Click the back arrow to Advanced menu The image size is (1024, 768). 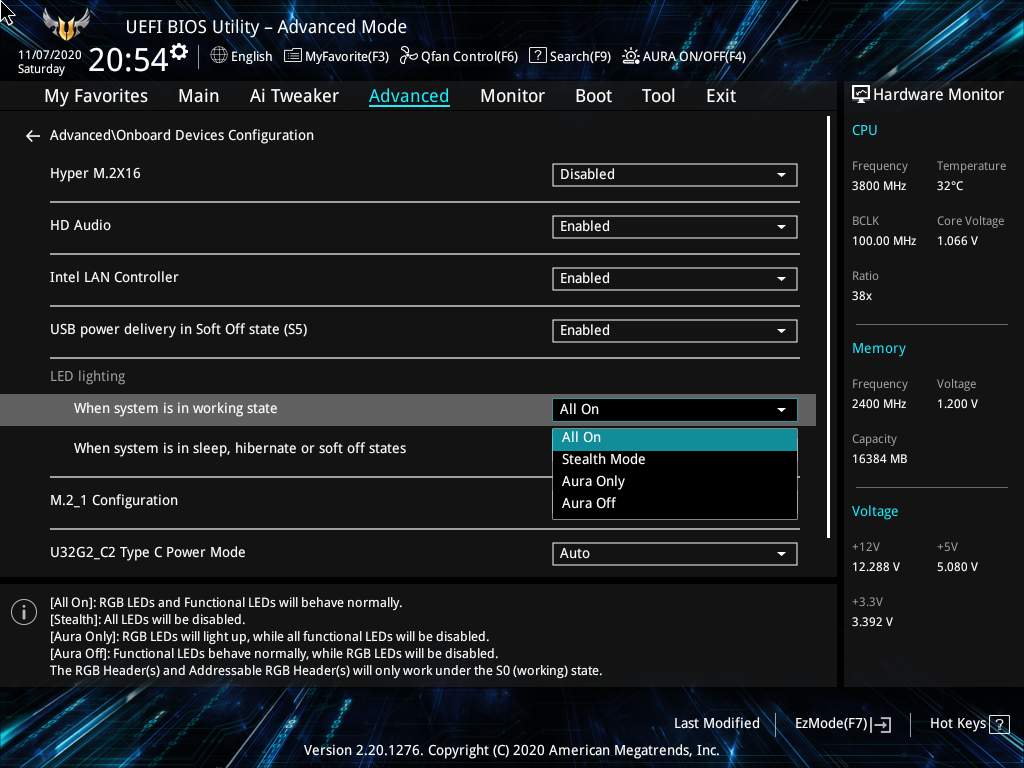click(33, 136)
